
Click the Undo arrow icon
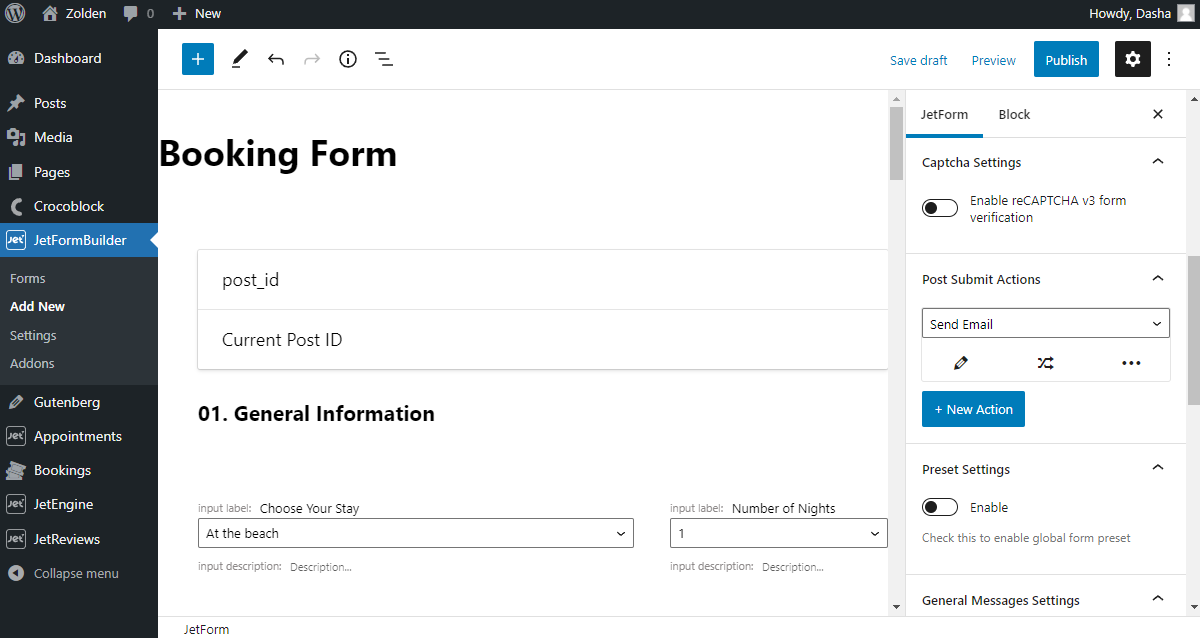click(x=276, y=59)
